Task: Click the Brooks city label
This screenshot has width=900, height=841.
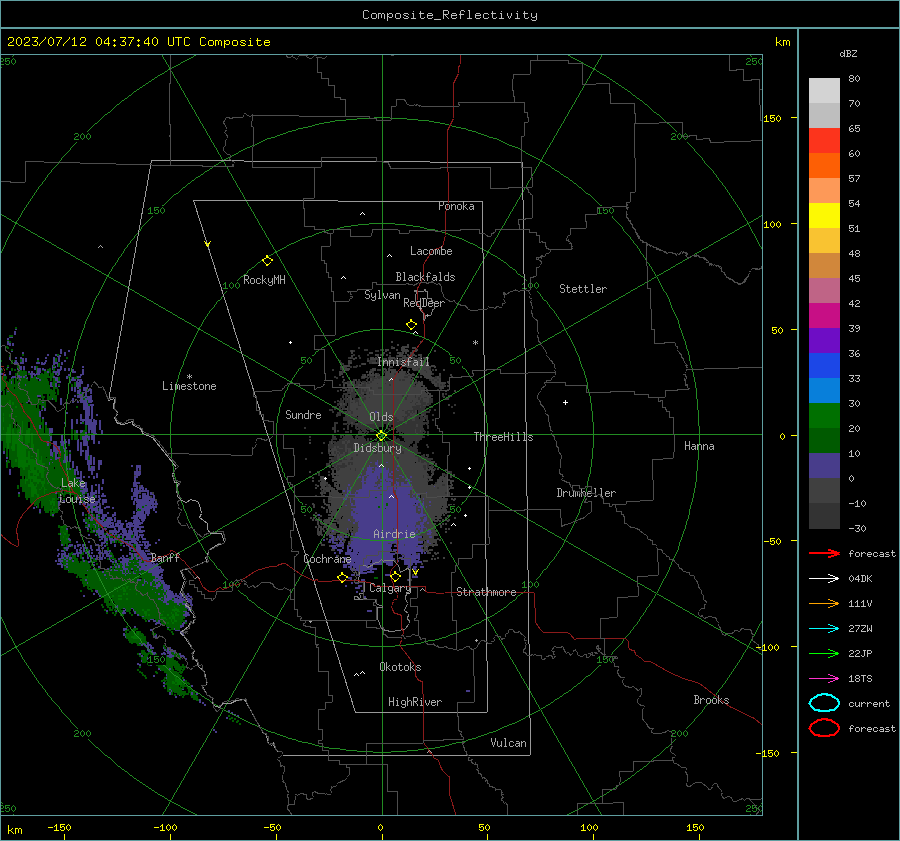Action: coord(711,700)
